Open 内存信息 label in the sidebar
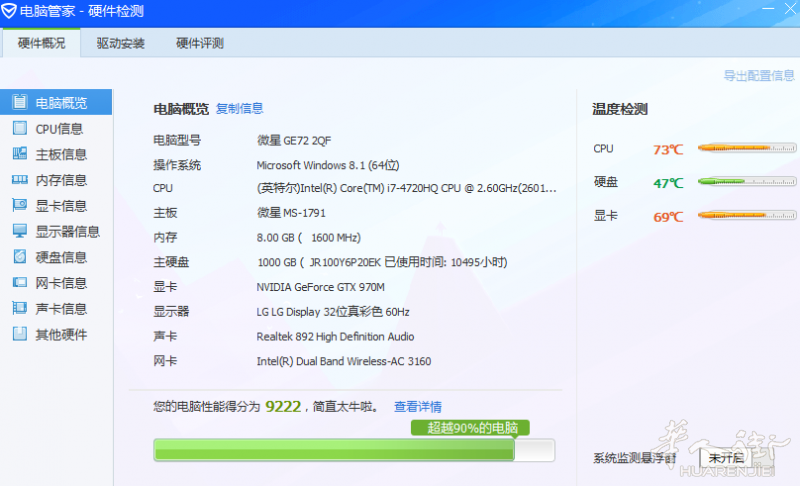 click(x=61, y=180)
